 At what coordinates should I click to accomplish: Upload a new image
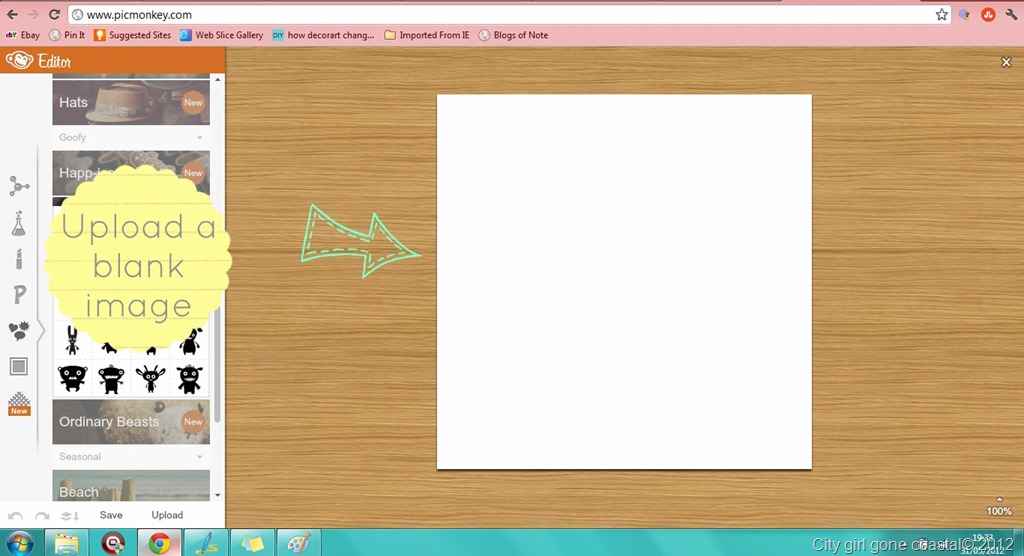167,515
